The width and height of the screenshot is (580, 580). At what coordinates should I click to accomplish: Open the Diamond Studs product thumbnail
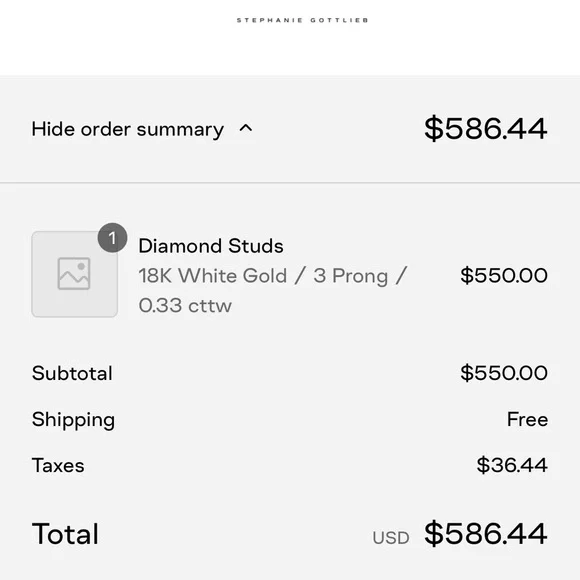pos(75,274)
